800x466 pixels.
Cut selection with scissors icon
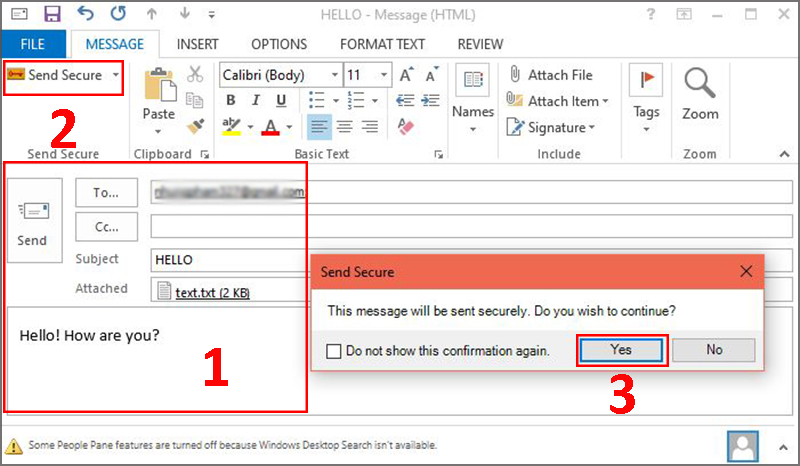[x=194, y=74]
